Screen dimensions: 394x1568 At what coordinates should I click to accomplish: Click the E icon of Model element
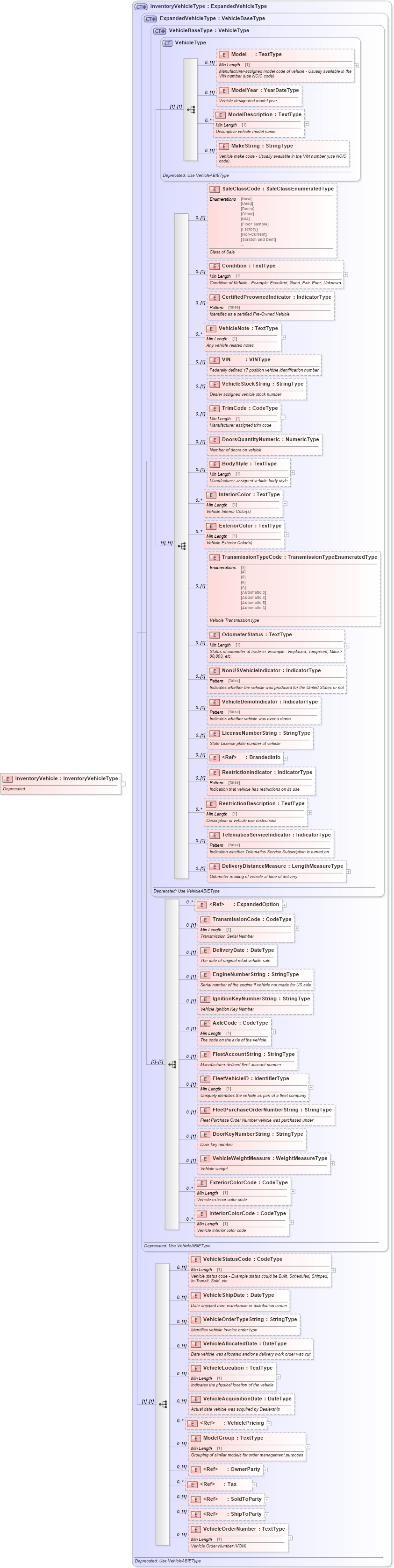click(x=224, y=55)
